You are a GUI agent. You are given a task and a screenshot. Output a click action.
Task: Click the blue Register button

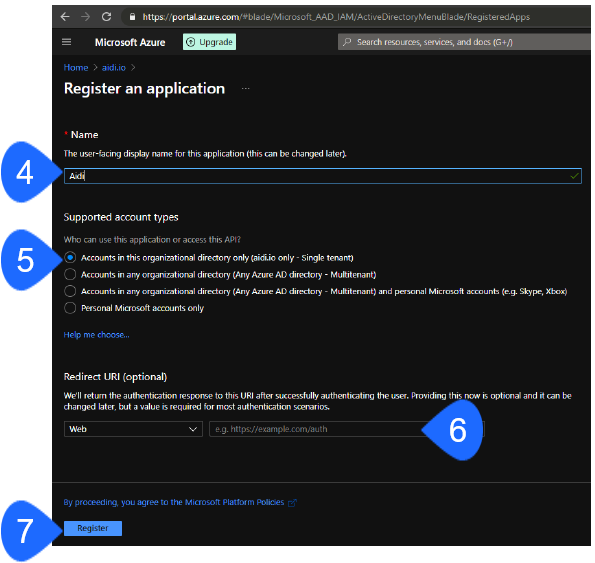(93, 529)
